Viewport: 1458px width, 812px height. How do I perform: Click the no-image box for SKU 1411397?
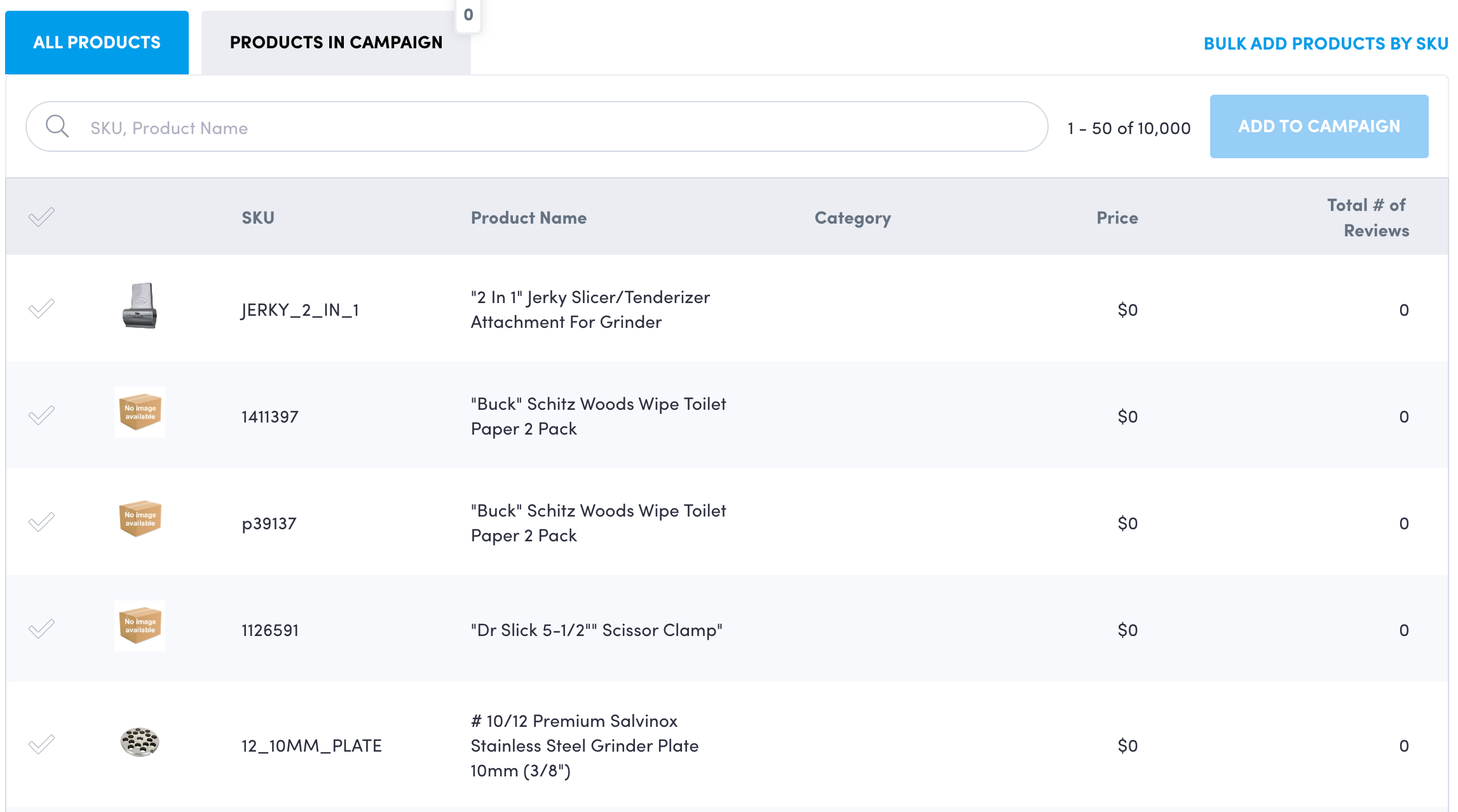(x=140, y=412)
